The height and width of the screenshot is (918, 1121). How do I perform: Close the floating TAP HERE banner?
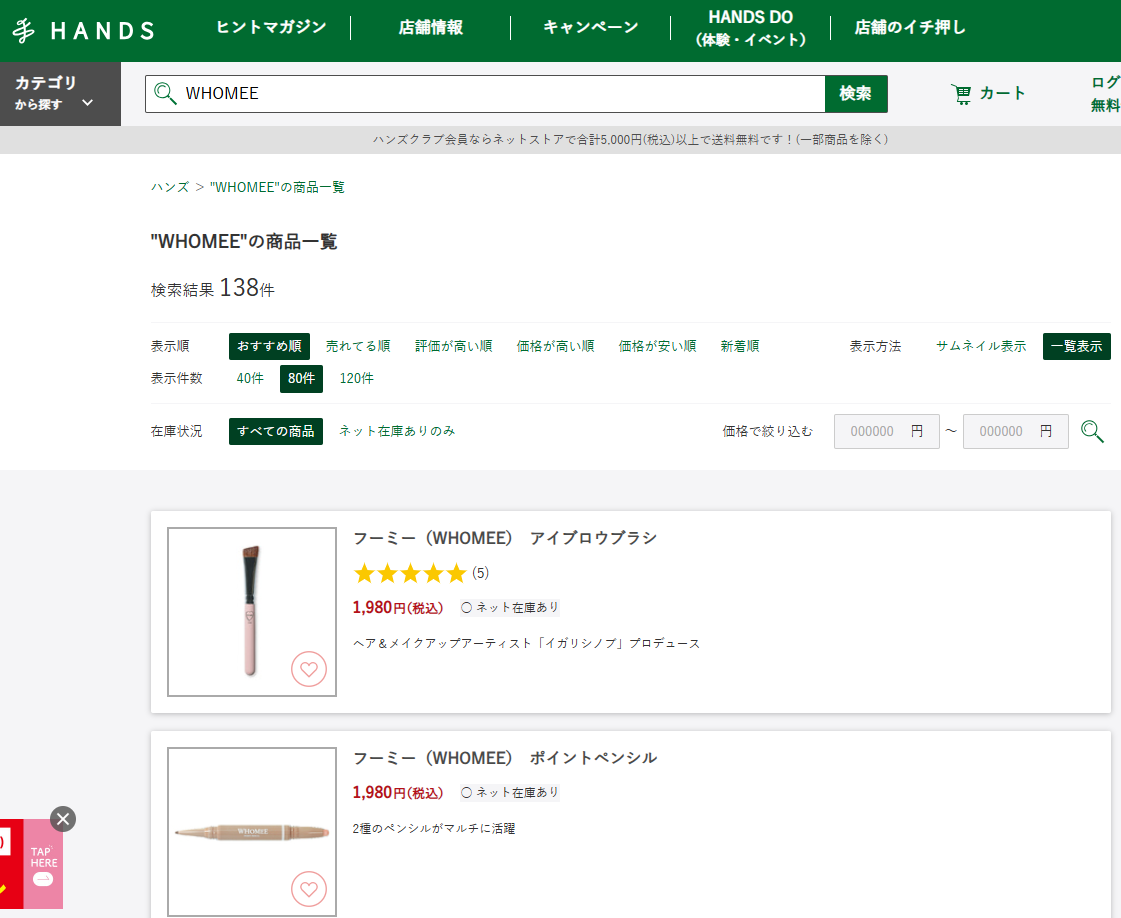(63, 819)
